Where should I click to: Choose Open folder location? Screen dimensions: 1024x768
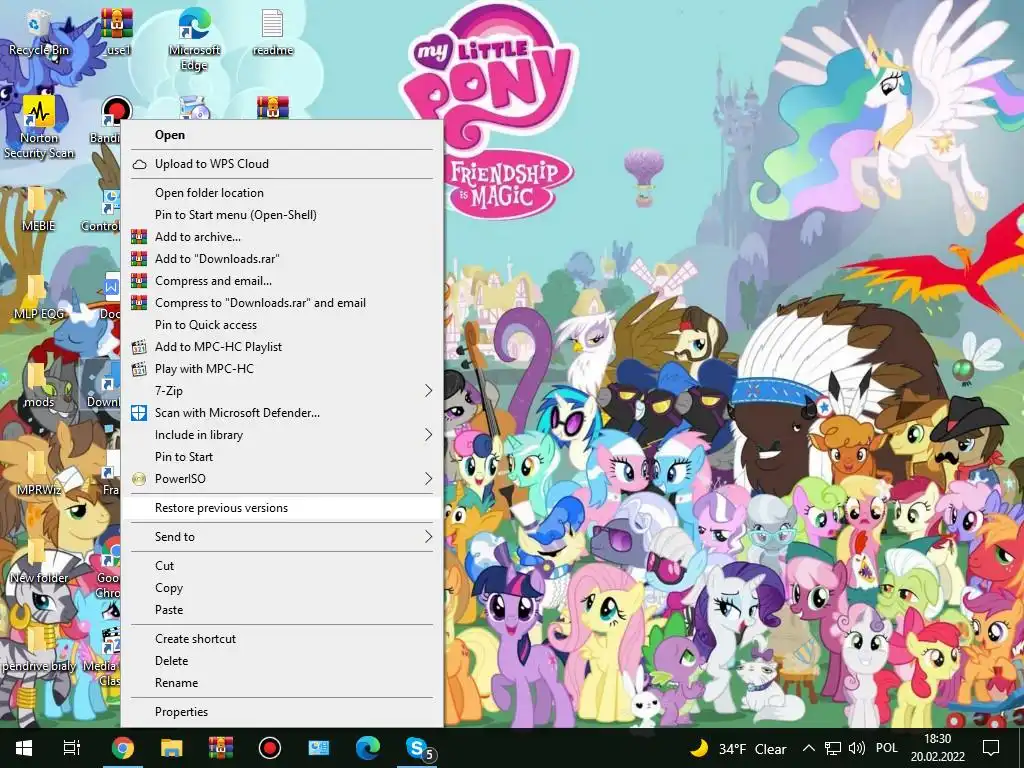pyautogui.click(x=282, y=193)
